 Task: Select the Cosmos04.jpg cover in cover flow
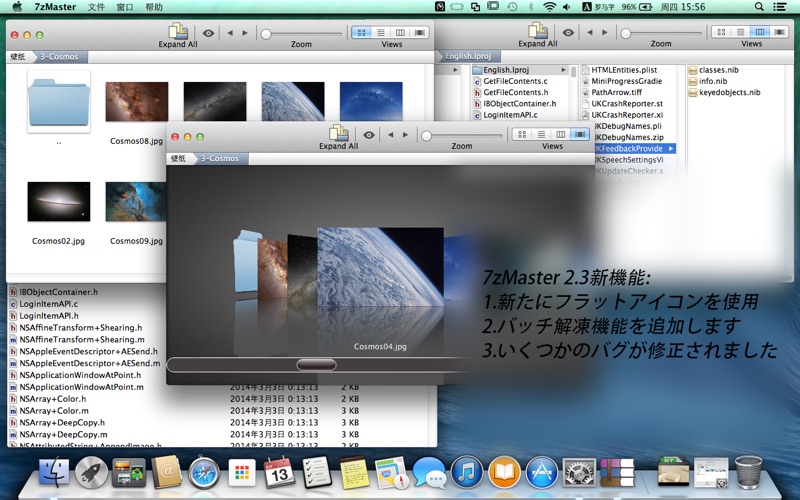(380, 267)
